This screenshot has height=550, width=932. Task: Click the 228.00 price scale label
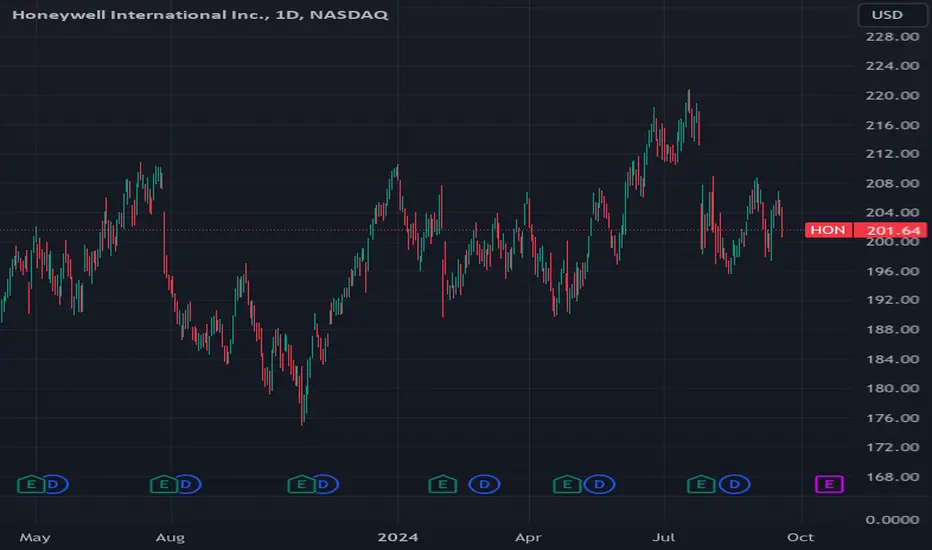[892, 37]
